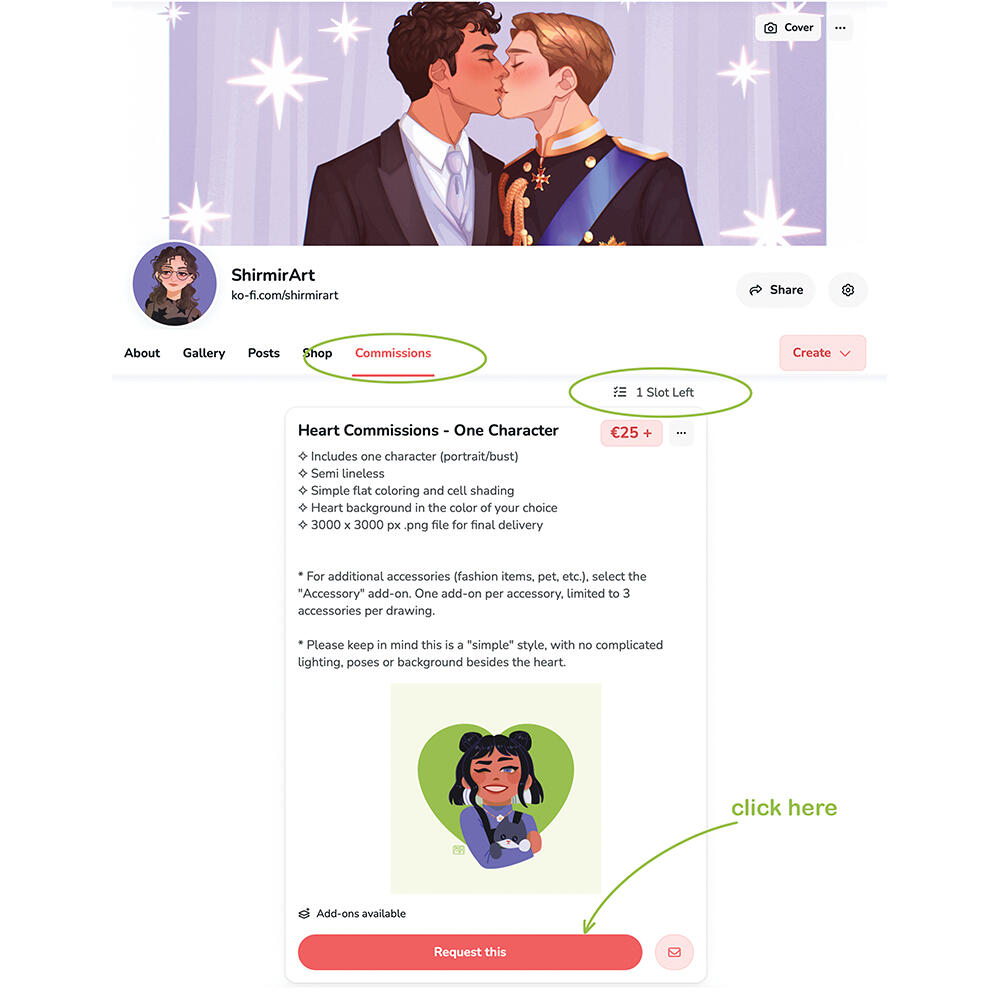
Task: Click the Request this button
Action: click(470, 952)
